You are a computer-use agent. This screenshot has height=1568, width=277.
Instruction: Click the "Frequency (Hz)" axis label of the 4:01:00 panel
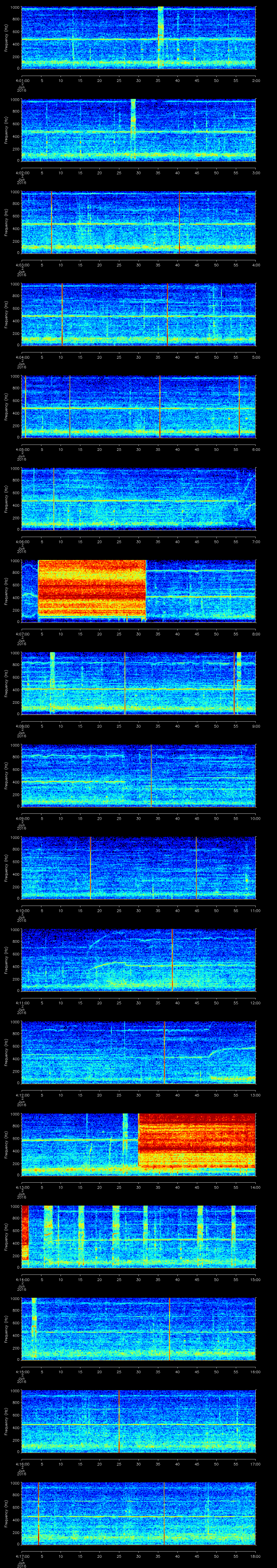6,38
